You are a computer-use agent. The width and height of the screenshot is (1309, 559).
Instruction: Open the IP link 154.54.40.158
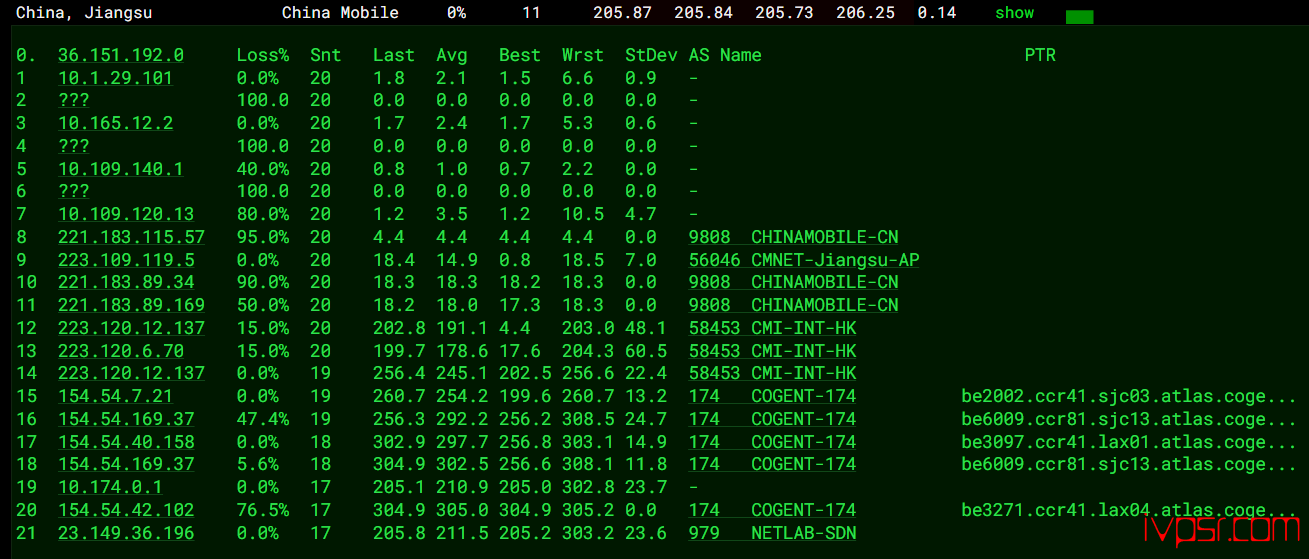pyautogui.click(x=126, y=442)
